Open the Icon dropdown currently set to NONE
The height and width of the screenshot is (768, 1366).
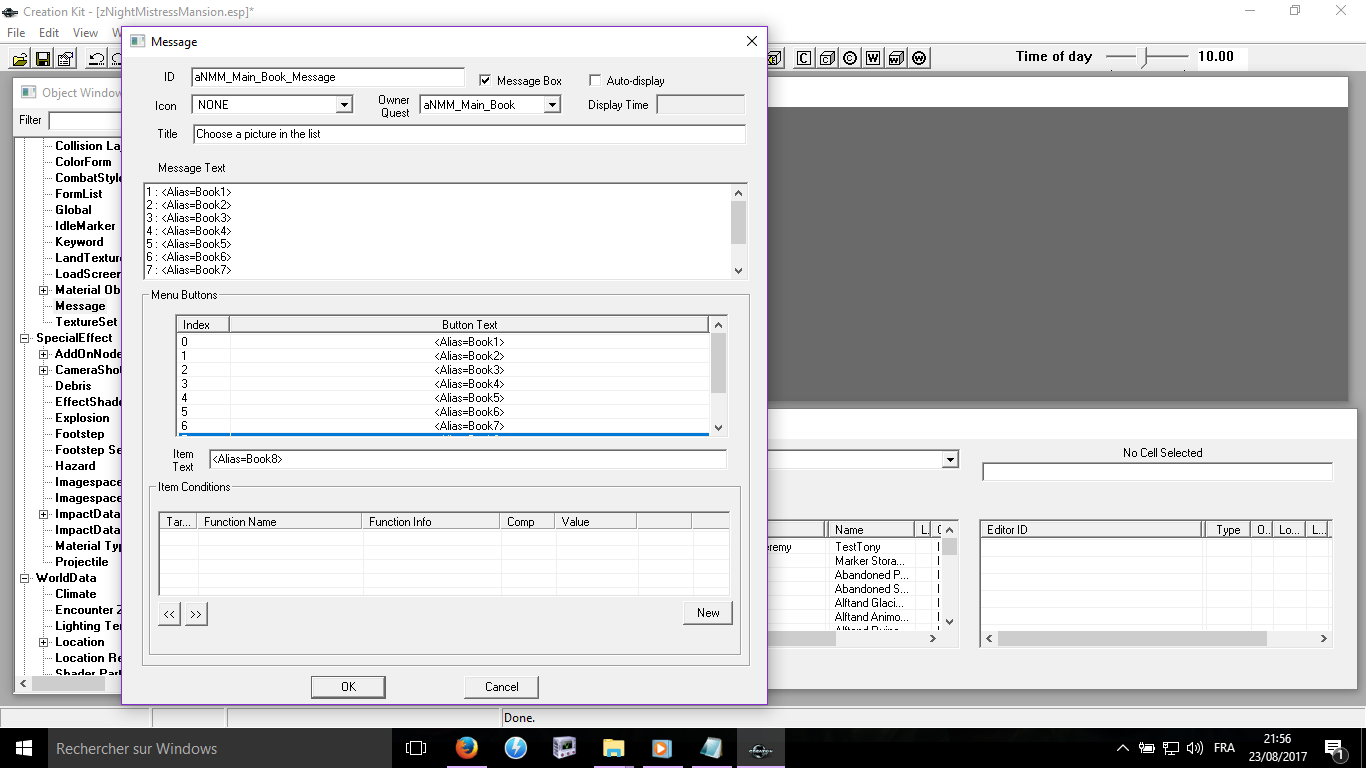pyautogui.click(x=343, y=104)
